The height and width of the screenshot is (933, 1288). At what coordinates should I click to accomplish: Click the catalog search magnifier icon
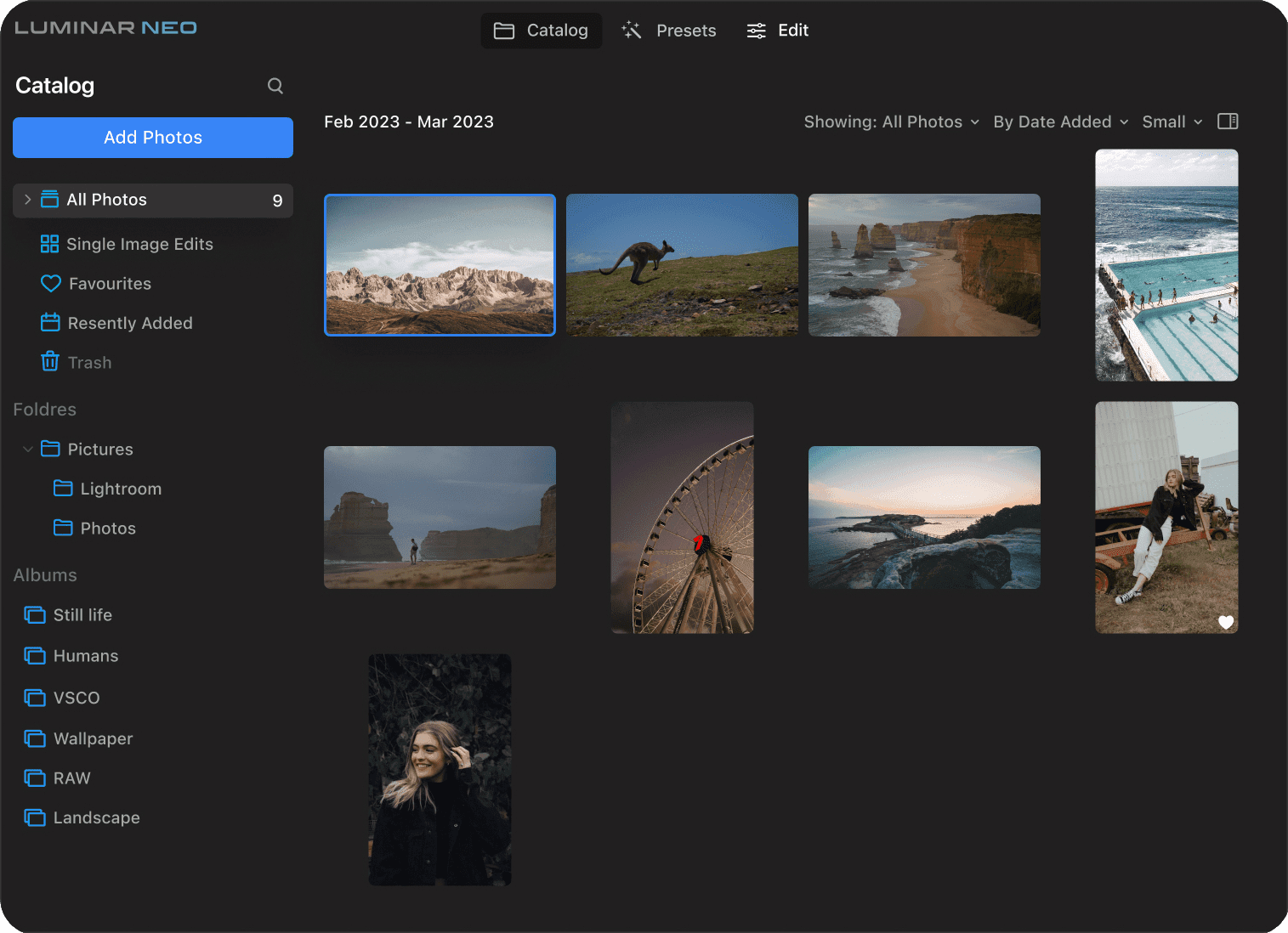[275, 86]
